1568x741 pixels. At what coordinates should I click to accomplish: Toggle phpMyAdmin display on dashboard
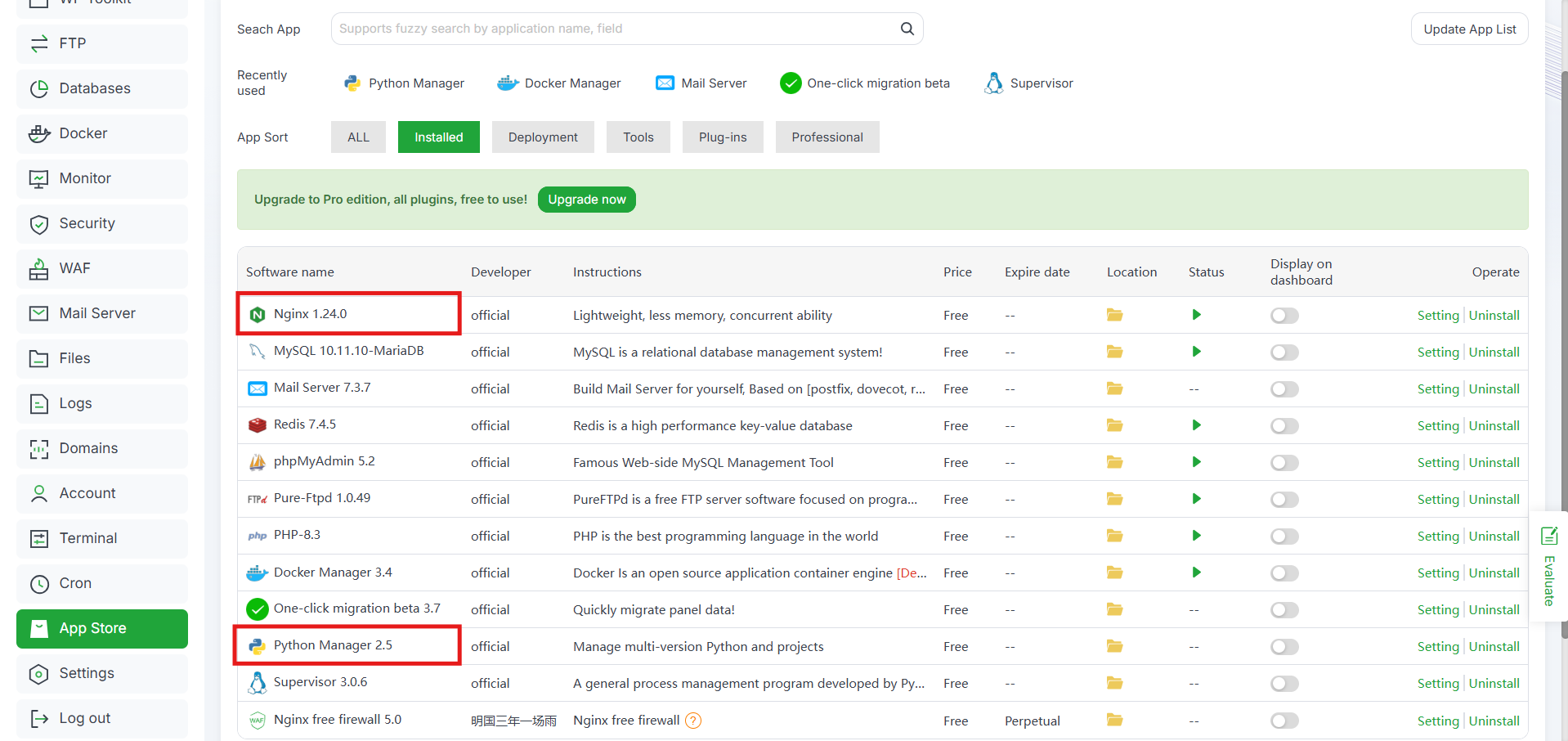tap(1284, 463)
